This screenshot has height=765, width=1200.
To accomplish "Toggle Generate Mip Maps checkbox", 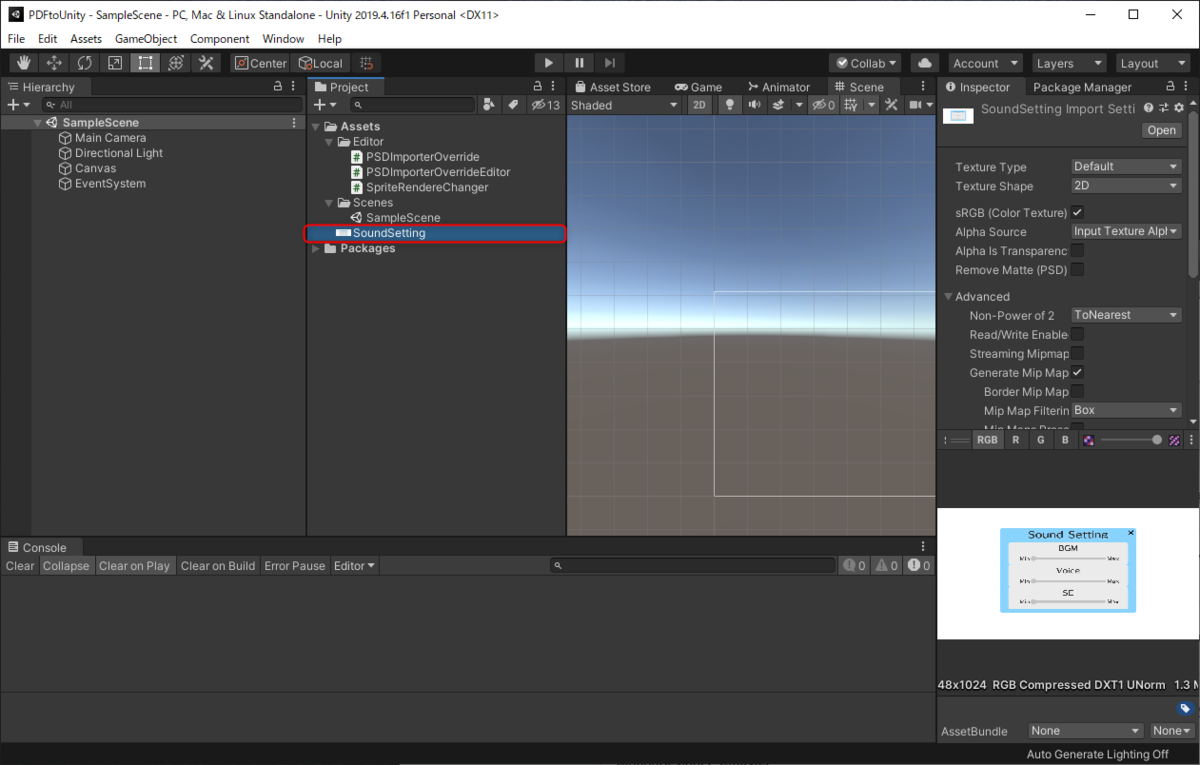I will 1078,372.
